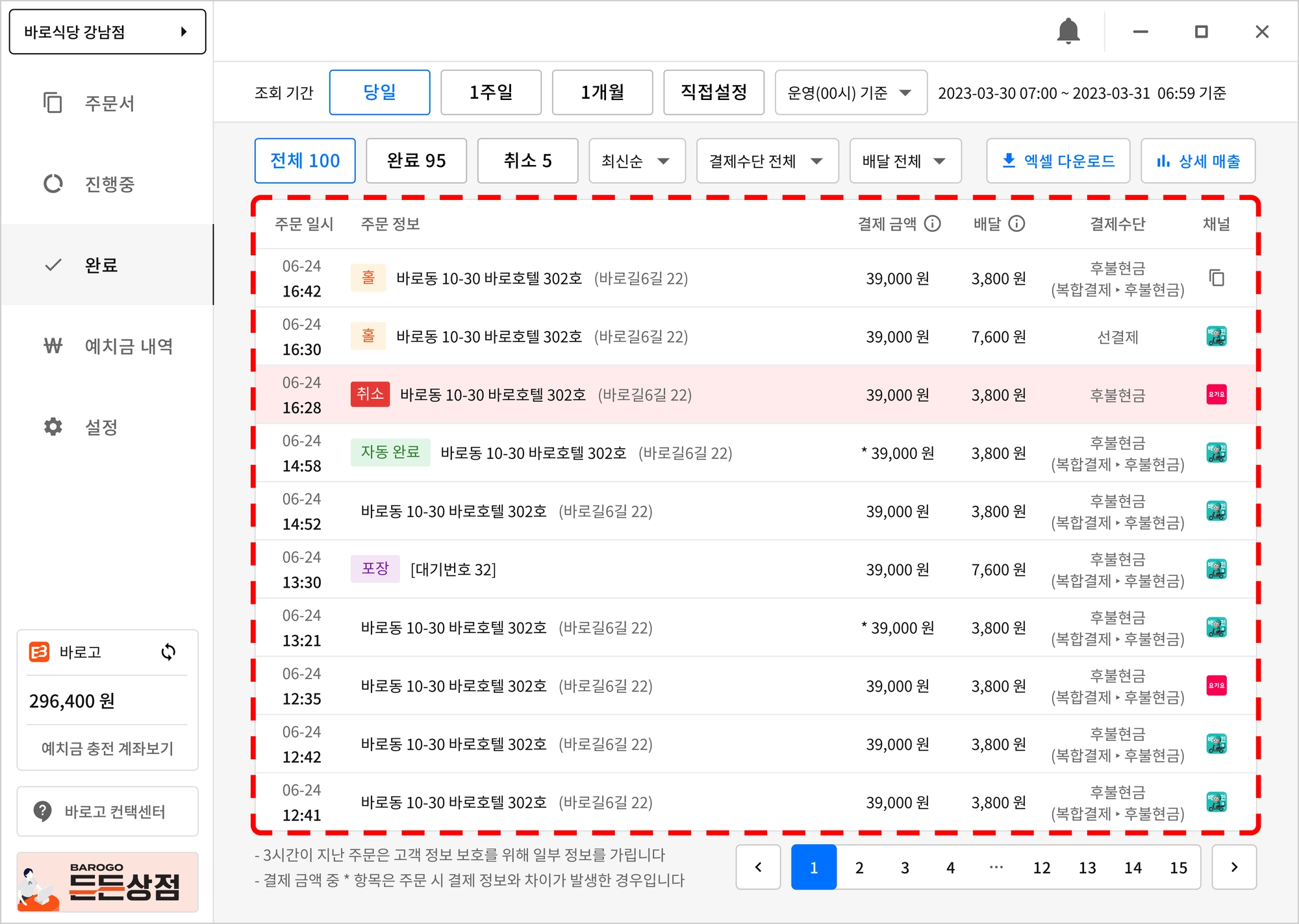Click delivery fee info icon
Viewport: 1299px width, 924px height.
pos(1016,224)
